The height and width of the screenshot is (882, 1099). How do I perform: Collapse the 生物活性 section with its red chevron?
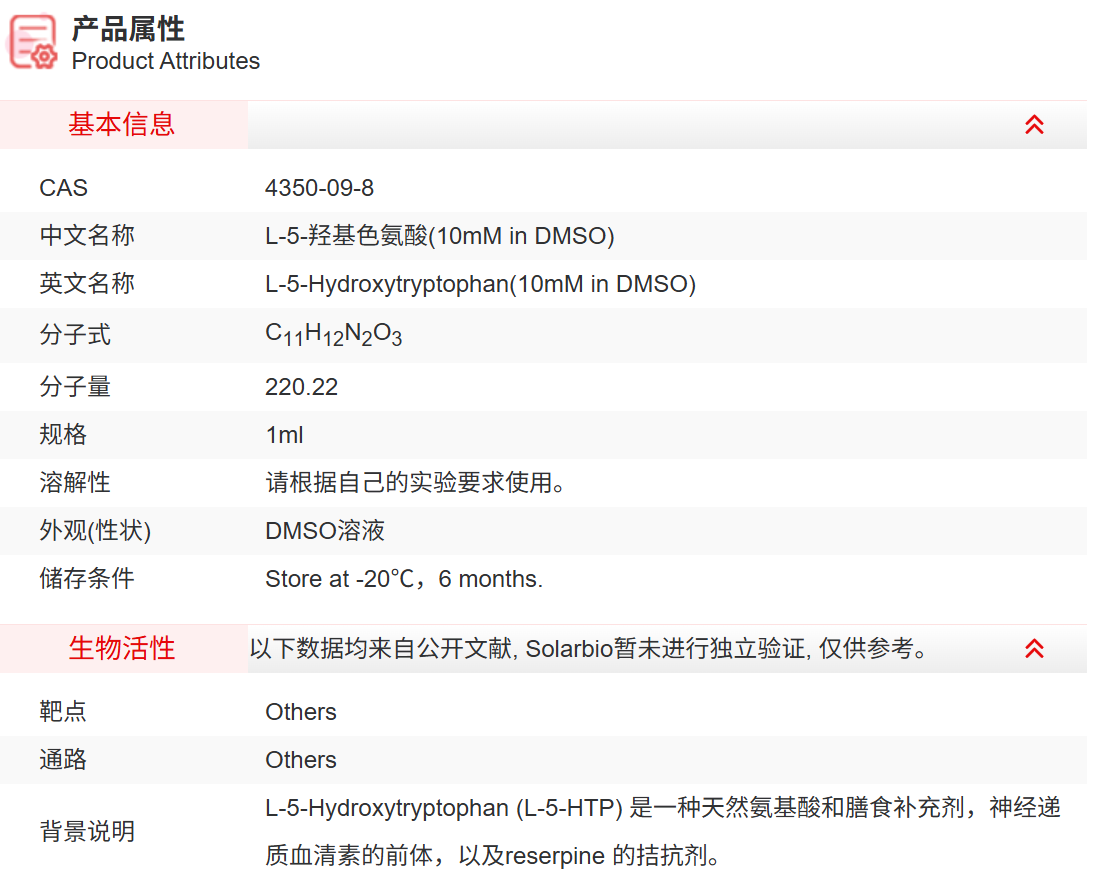point(1034,649)
